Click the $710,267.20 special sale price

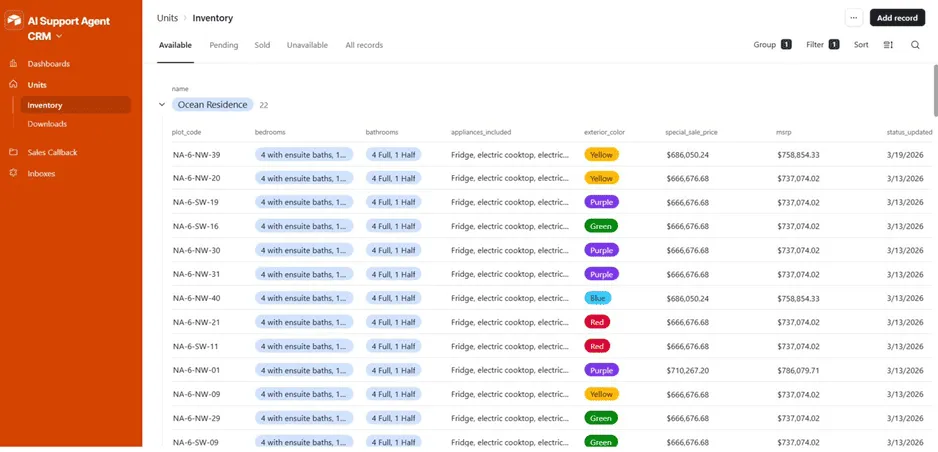pos(687,371)
